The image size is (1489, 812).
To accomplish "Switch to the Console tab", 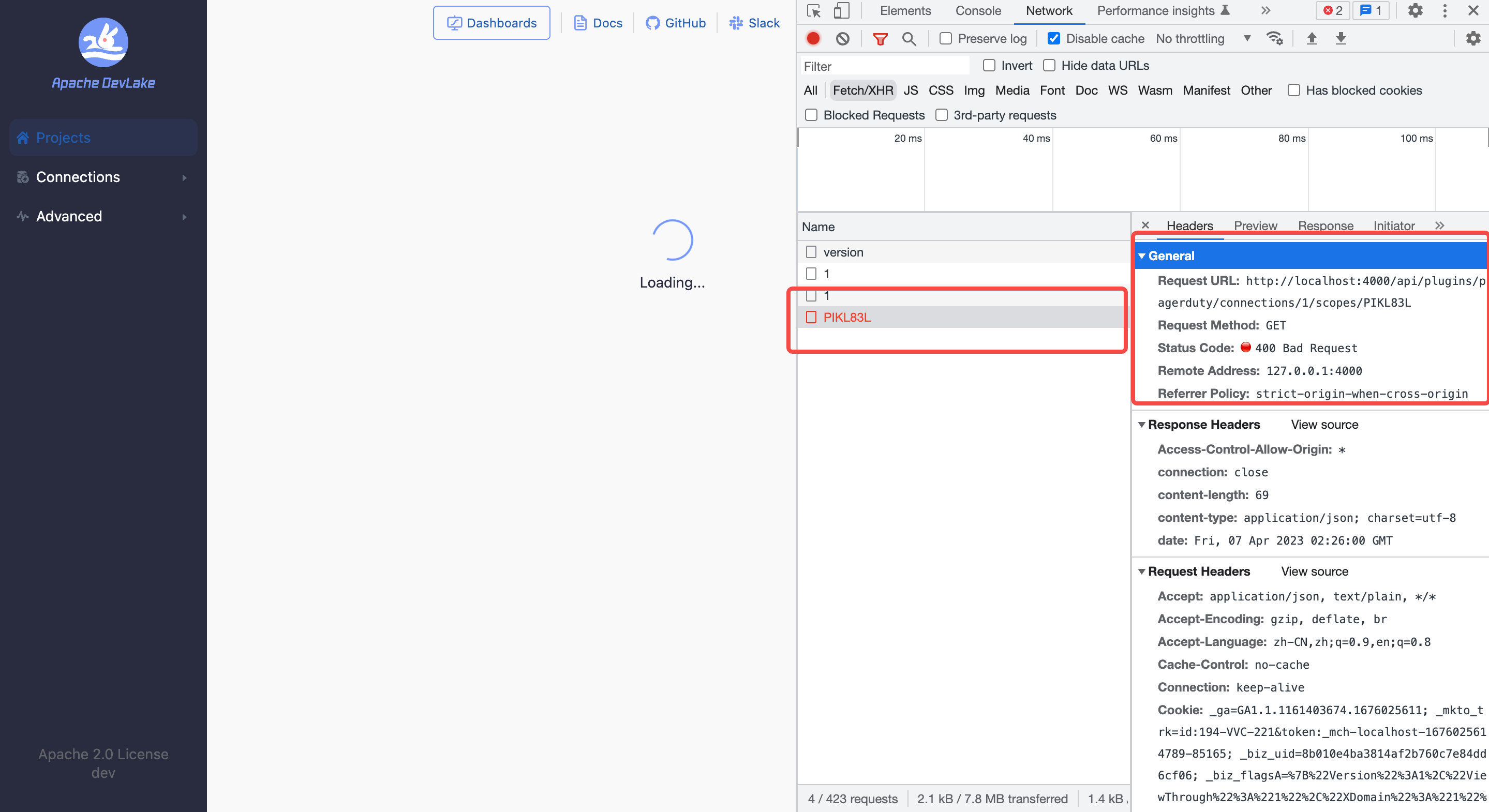I will 977,11.
